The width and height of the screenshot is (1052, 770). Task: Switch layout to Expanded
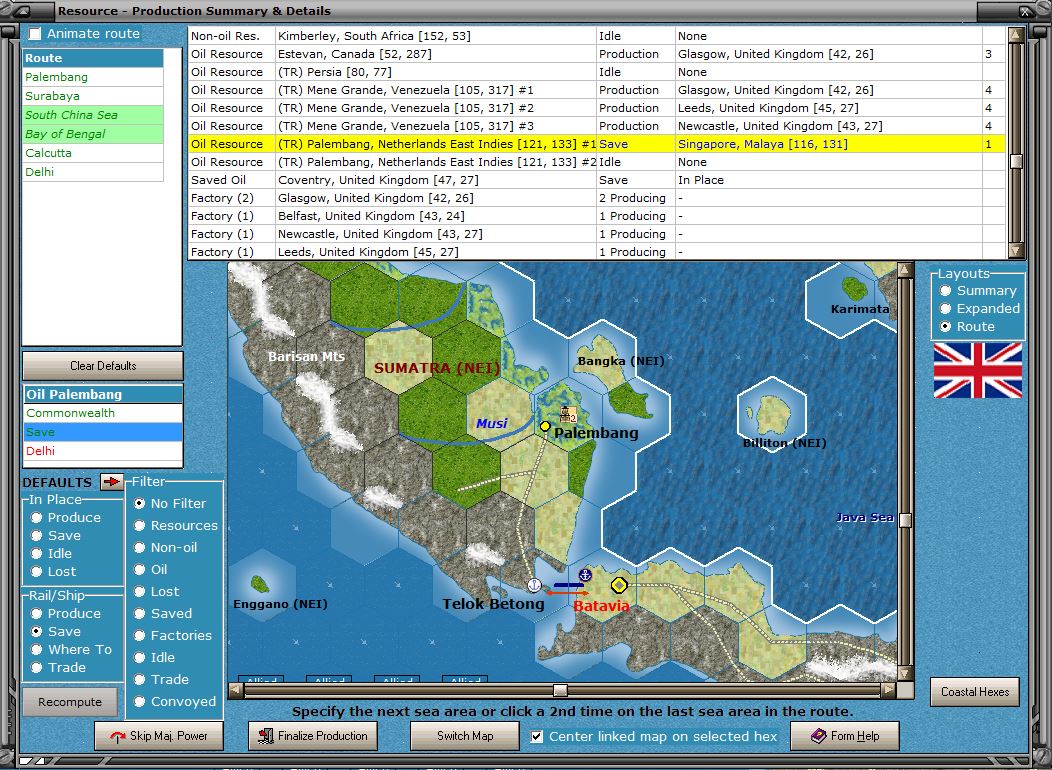tap(945, 309)
